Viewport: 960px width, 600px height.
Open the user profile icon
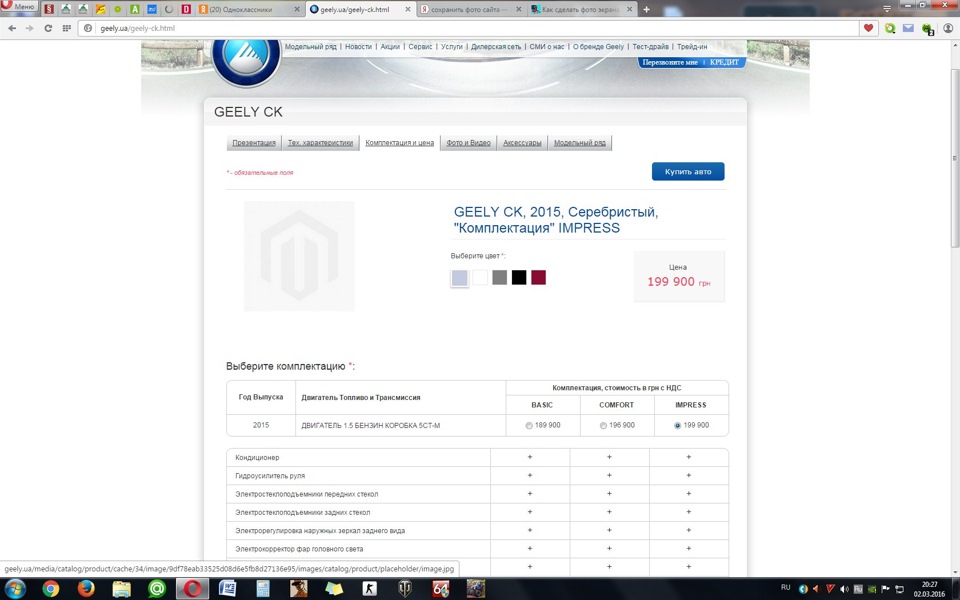coord(948,28)
